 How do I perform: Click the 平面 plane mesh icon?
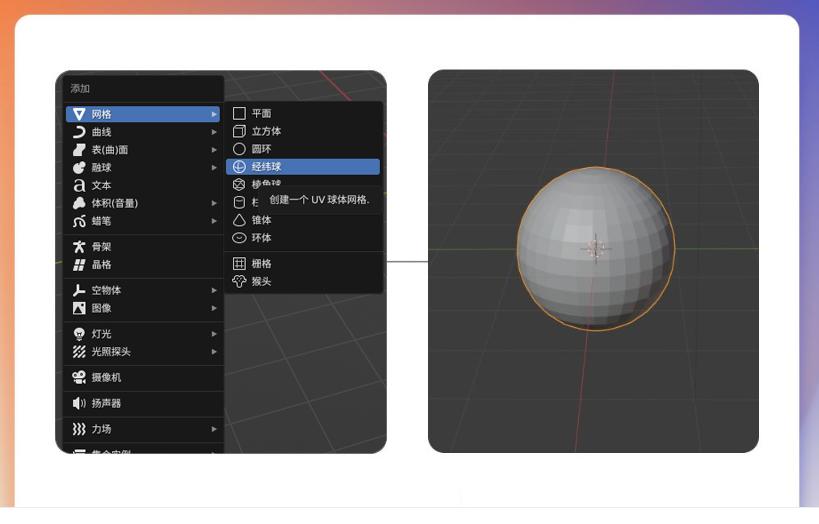[239, 113]
